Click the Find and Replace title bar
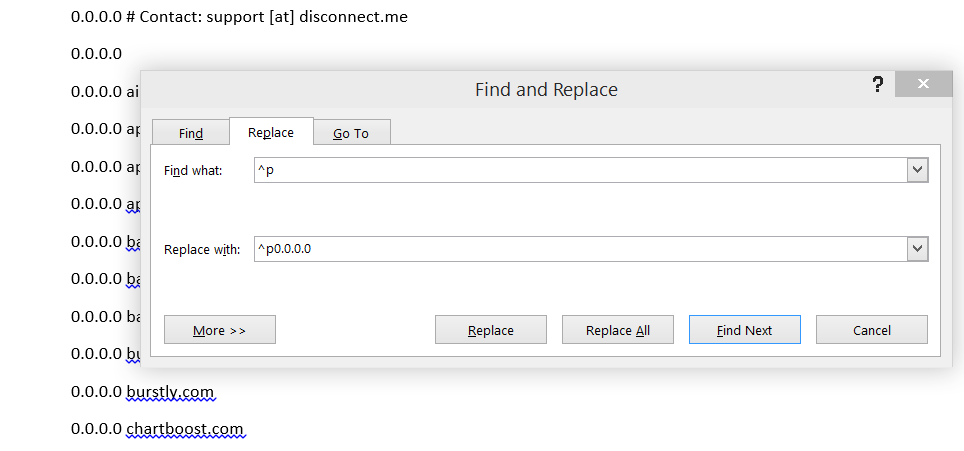Screen dimensions: 964x451 (x=546, y=90)
